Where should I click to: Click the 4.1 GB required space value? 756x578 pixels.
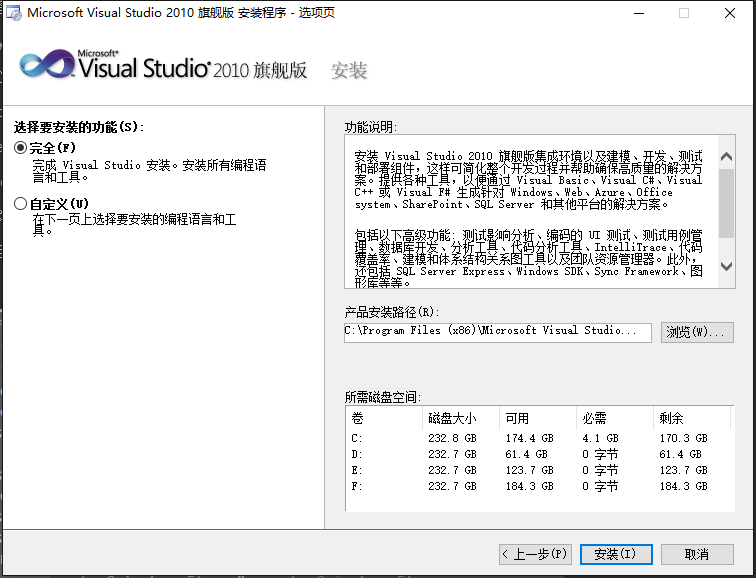(x=600, y=438)
